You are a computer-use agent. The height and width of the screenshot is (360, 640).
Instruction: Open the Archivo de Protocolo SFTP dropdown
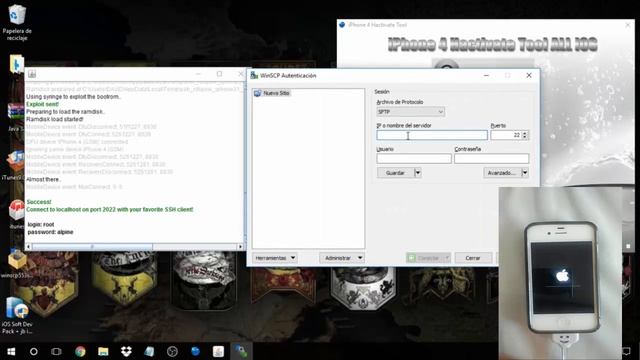click(411, 112)
